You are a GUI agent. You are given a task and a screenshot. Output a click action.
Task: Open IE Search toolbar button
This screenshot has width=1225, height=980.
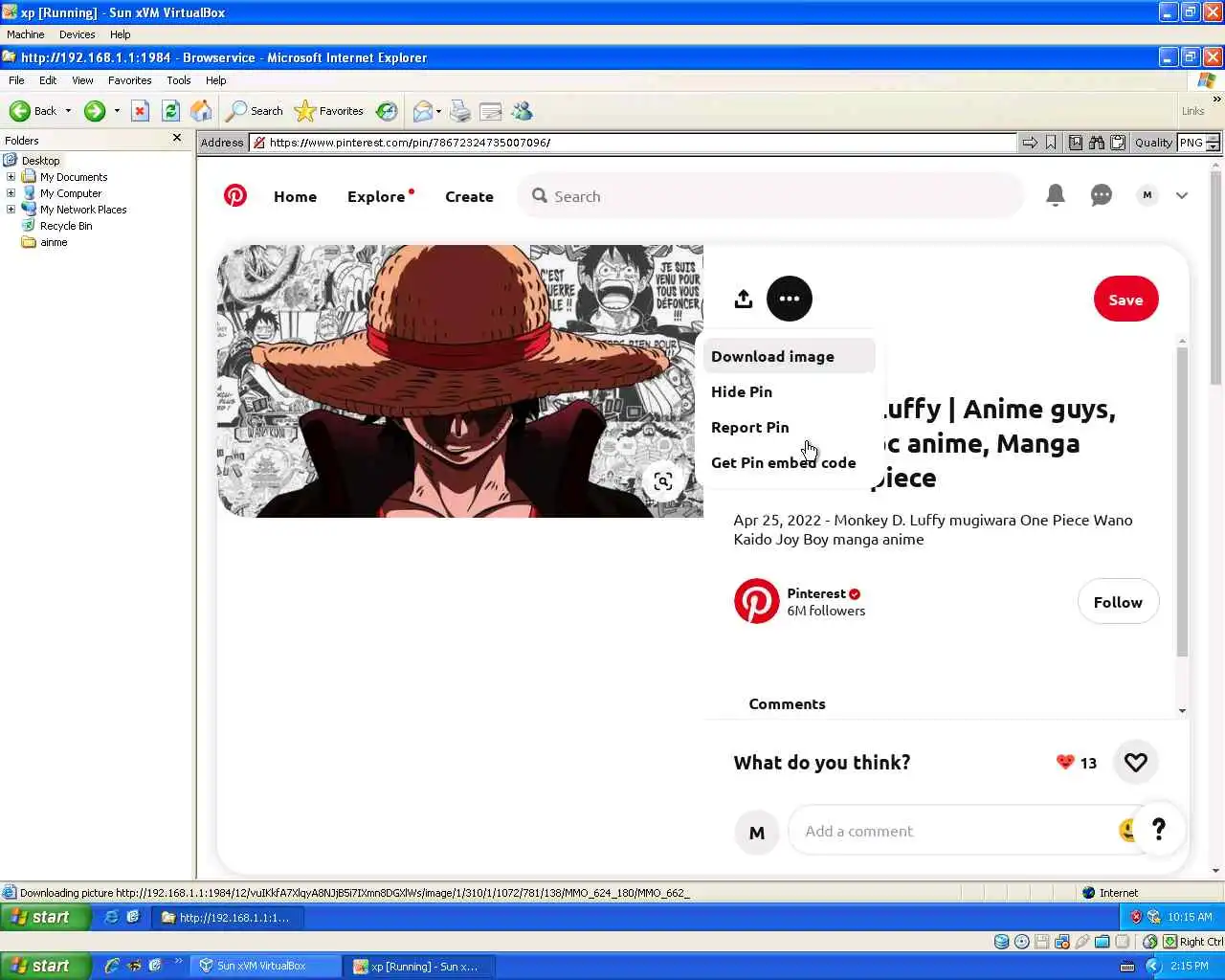tap(255, 111)
